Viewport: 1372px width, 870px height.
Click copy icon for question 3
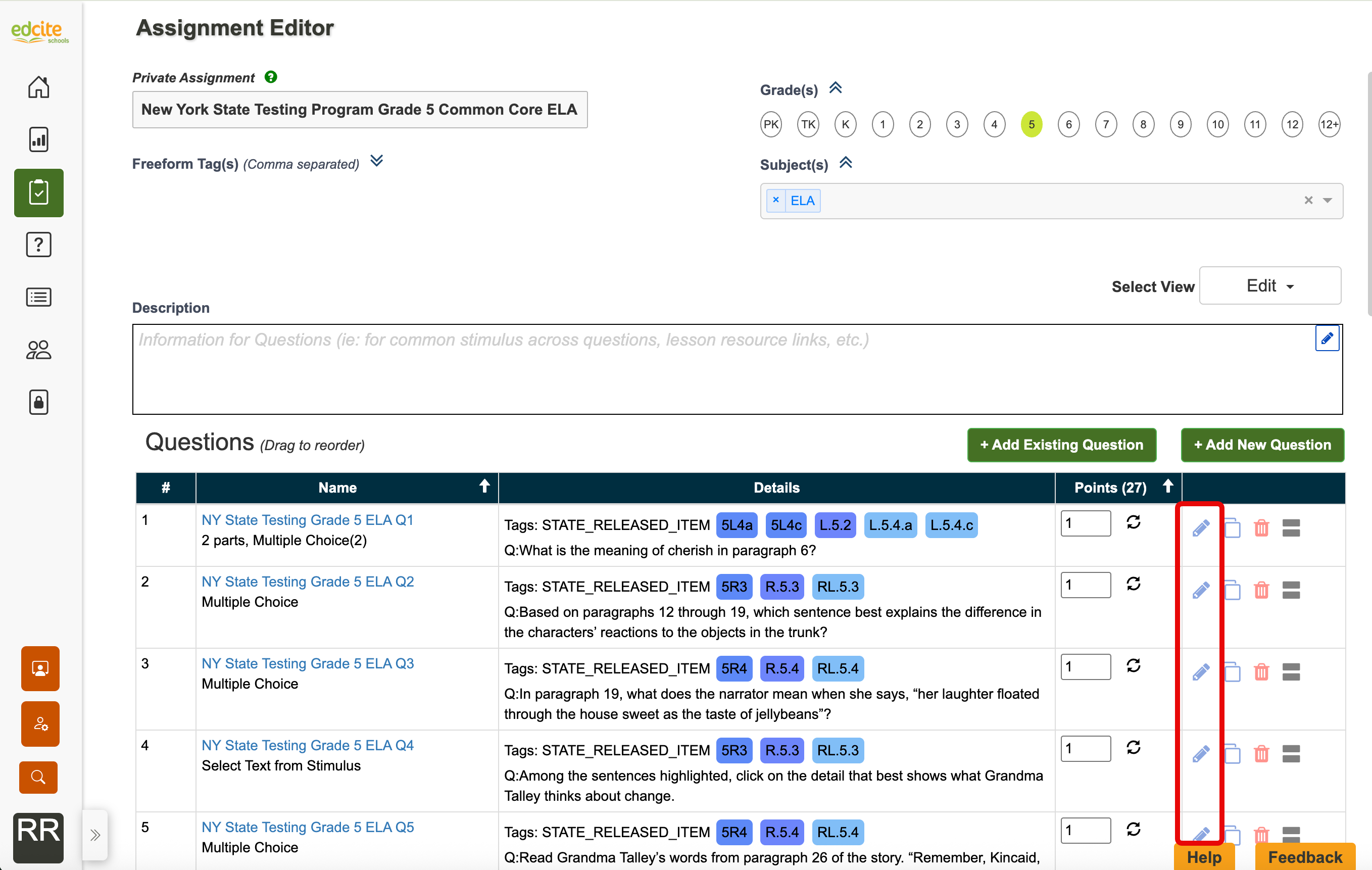point(1232,672)
